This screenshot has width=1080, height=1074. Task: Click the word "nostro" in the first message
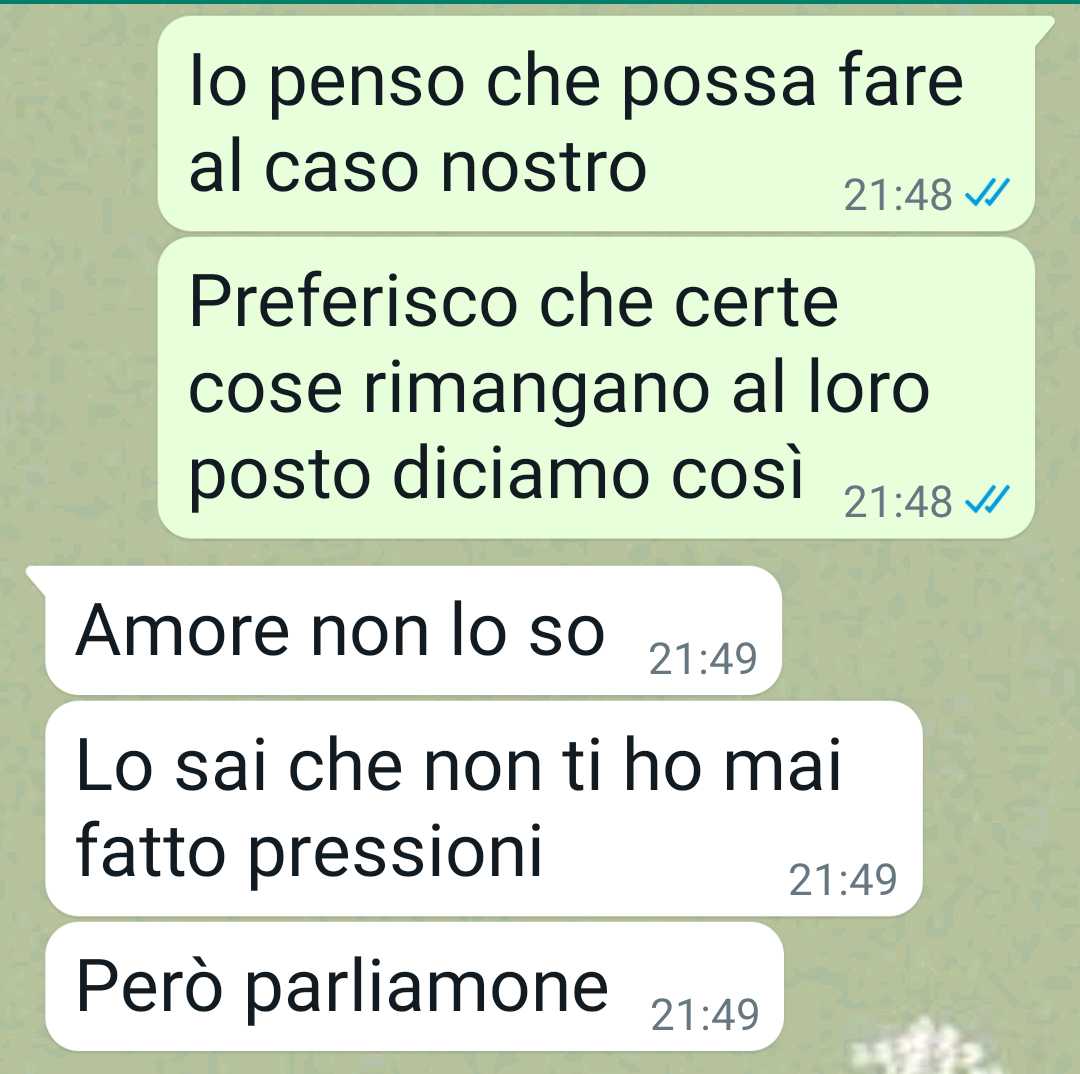coord(543,167)
